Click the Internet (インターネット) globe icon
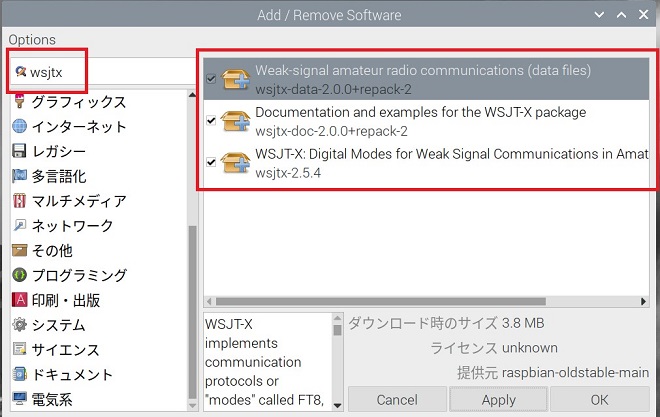Screen dimensions: 660x417 20,127
